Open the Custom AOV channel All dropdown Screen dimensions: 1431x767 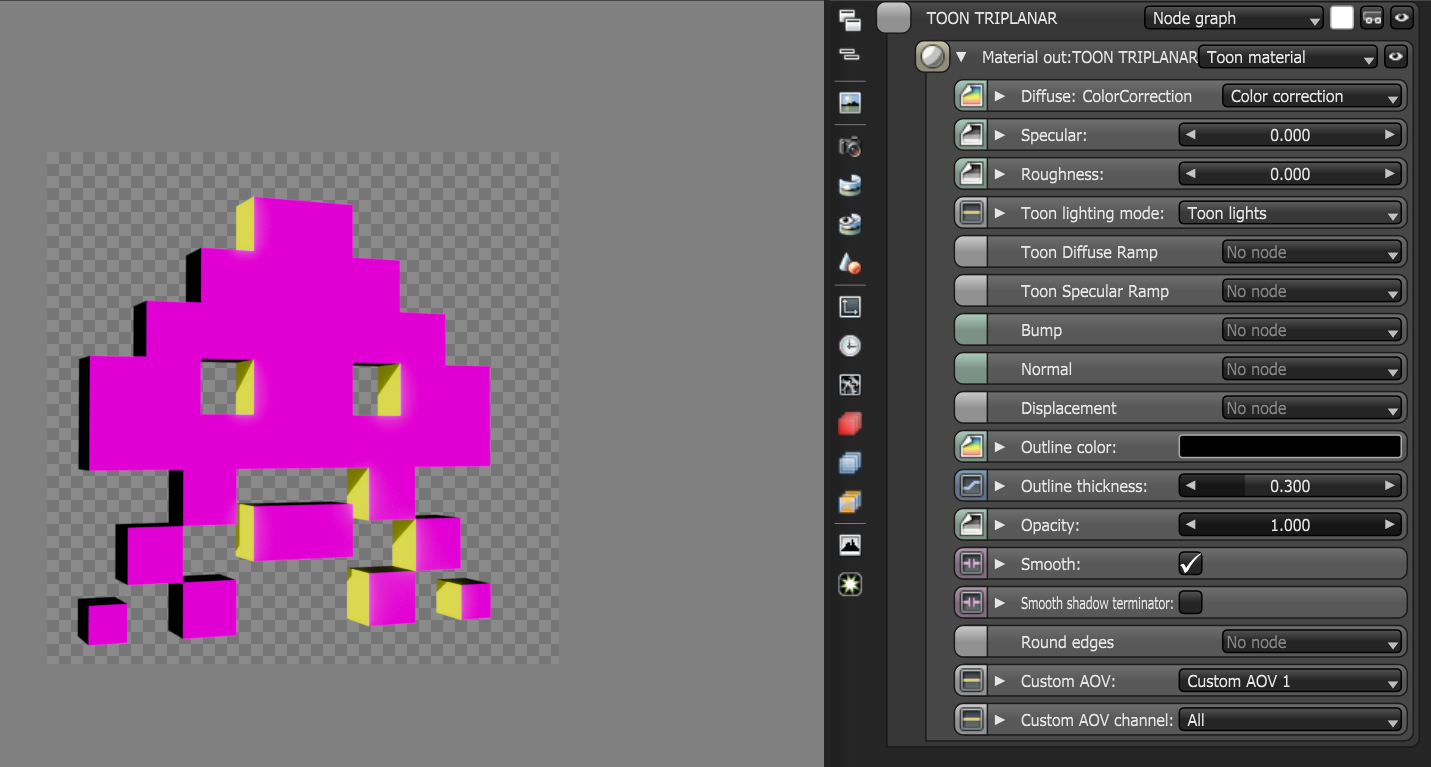click(1291, 720)
